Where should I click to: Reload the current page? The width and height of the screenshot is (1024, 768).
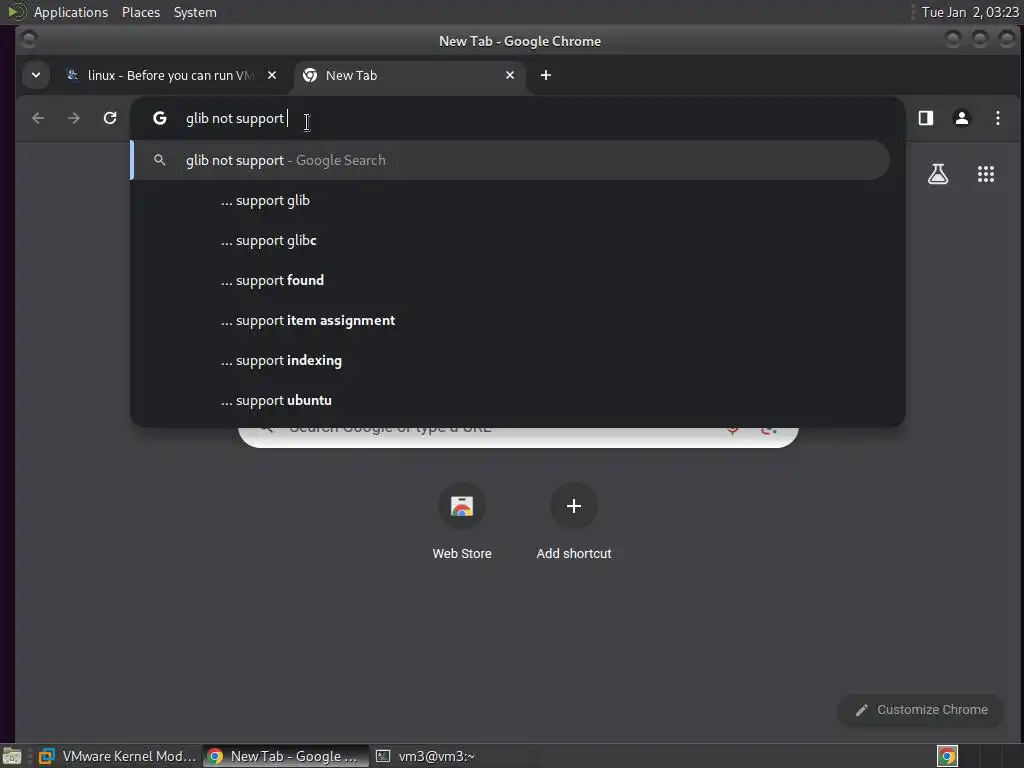coord(110,118)
